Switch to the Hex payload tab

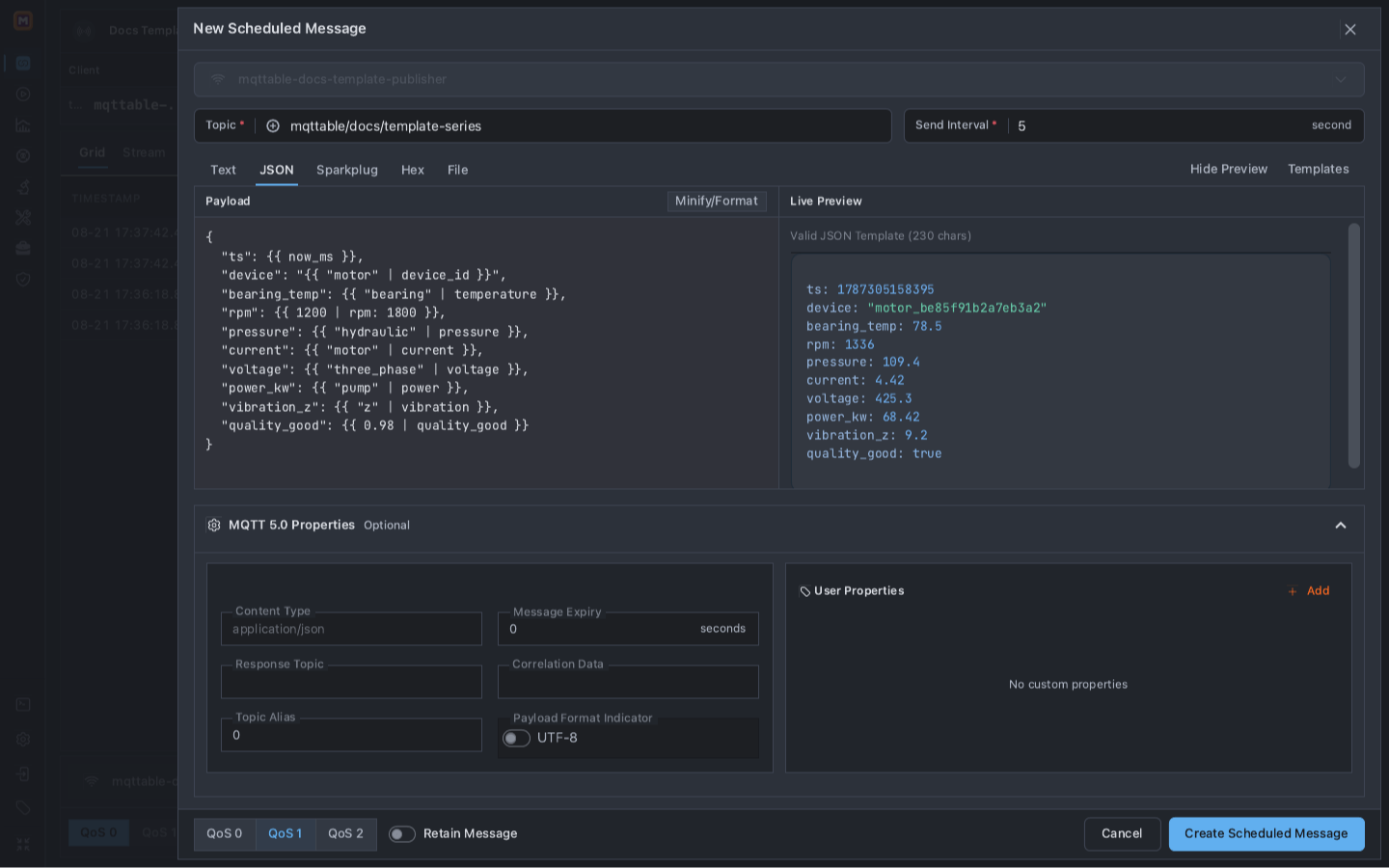pos(413,170)
